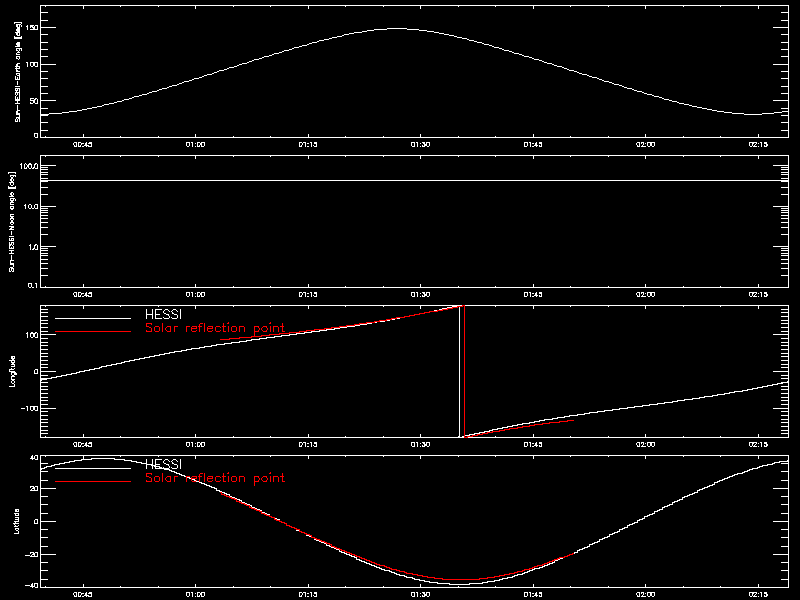
Task: Click 02:15 time label under the Longitude plot
Action: (x=758, y=445)
